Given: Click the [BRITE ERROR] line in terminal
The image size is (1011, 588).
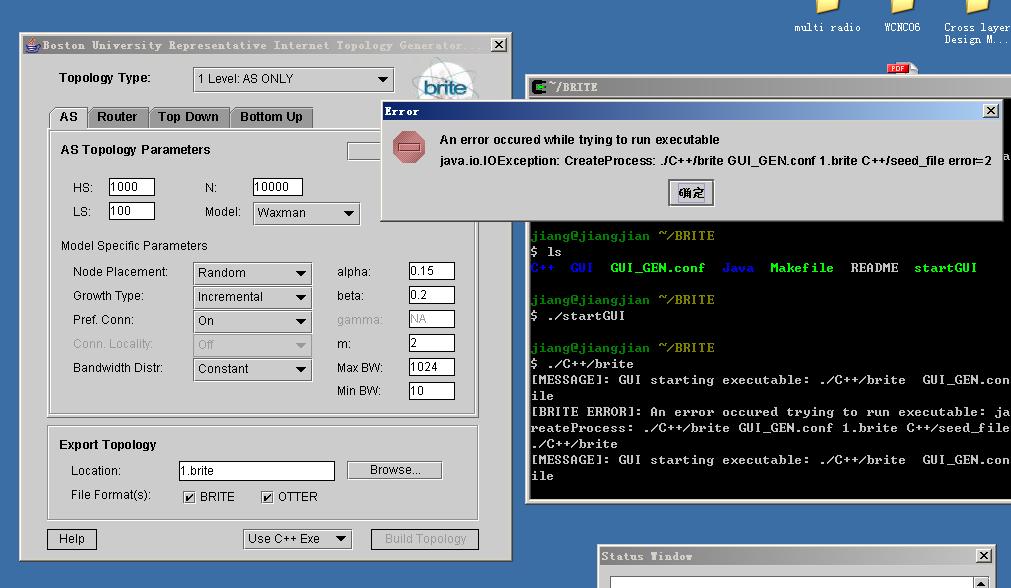Looking at the screenshot, I should tap(771, 412).
